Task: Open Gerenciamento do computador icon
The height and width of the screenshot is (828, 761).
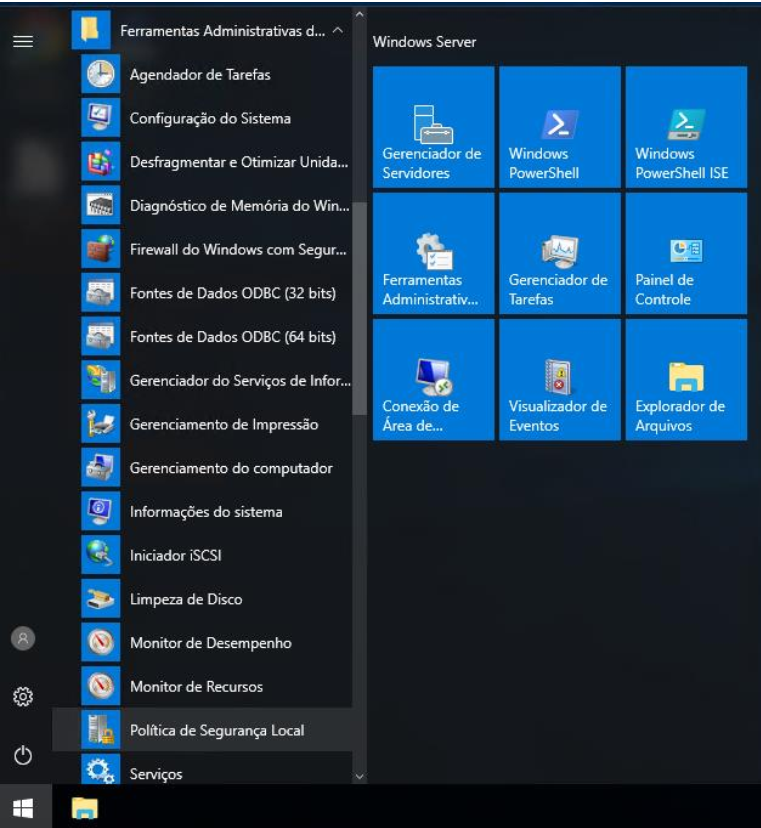Action: (x=100, y=468)
